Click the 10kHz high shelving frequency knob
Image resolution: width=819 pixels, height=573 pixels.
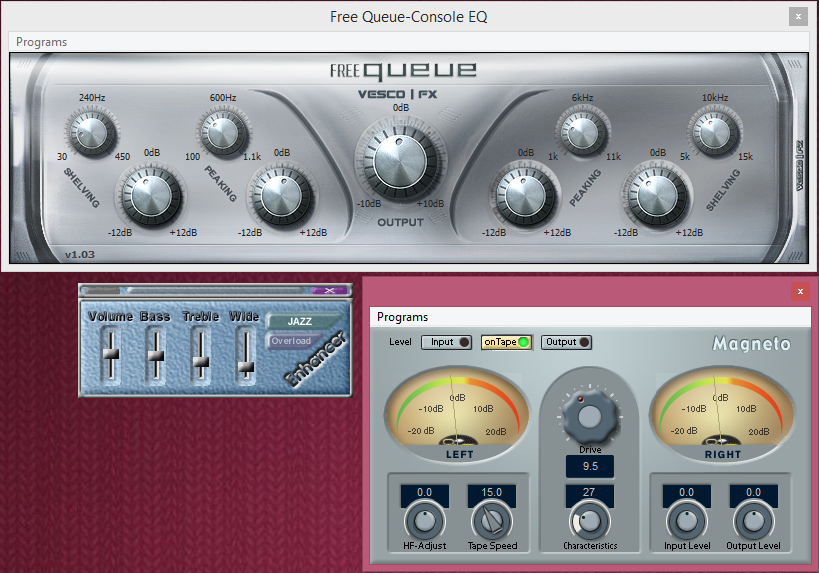click(715, 132)
